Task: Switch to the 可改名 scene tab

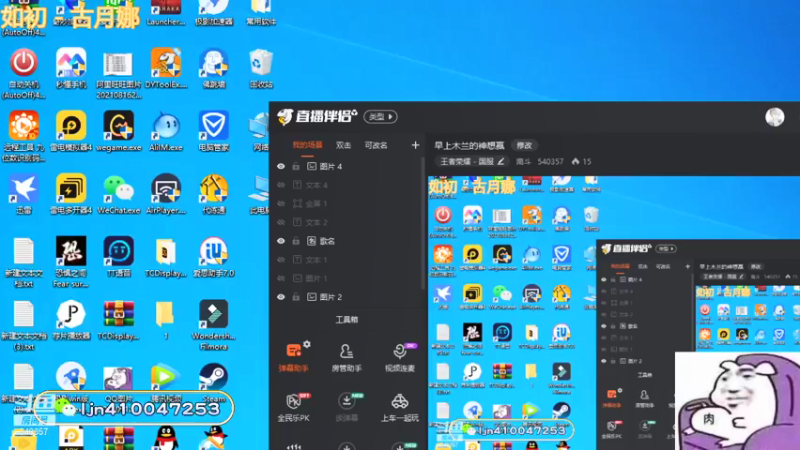Action: (376, 145)
